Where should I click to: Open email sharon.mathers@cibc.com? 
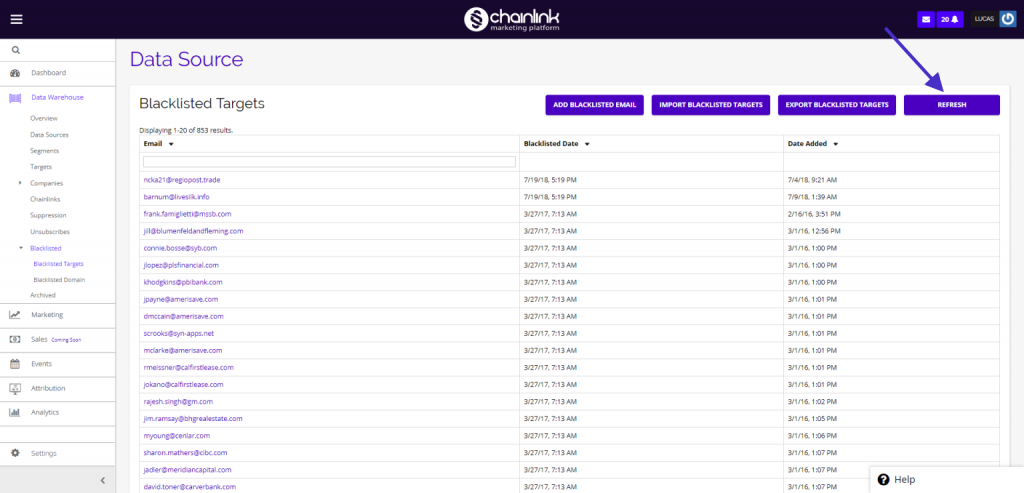184,453
